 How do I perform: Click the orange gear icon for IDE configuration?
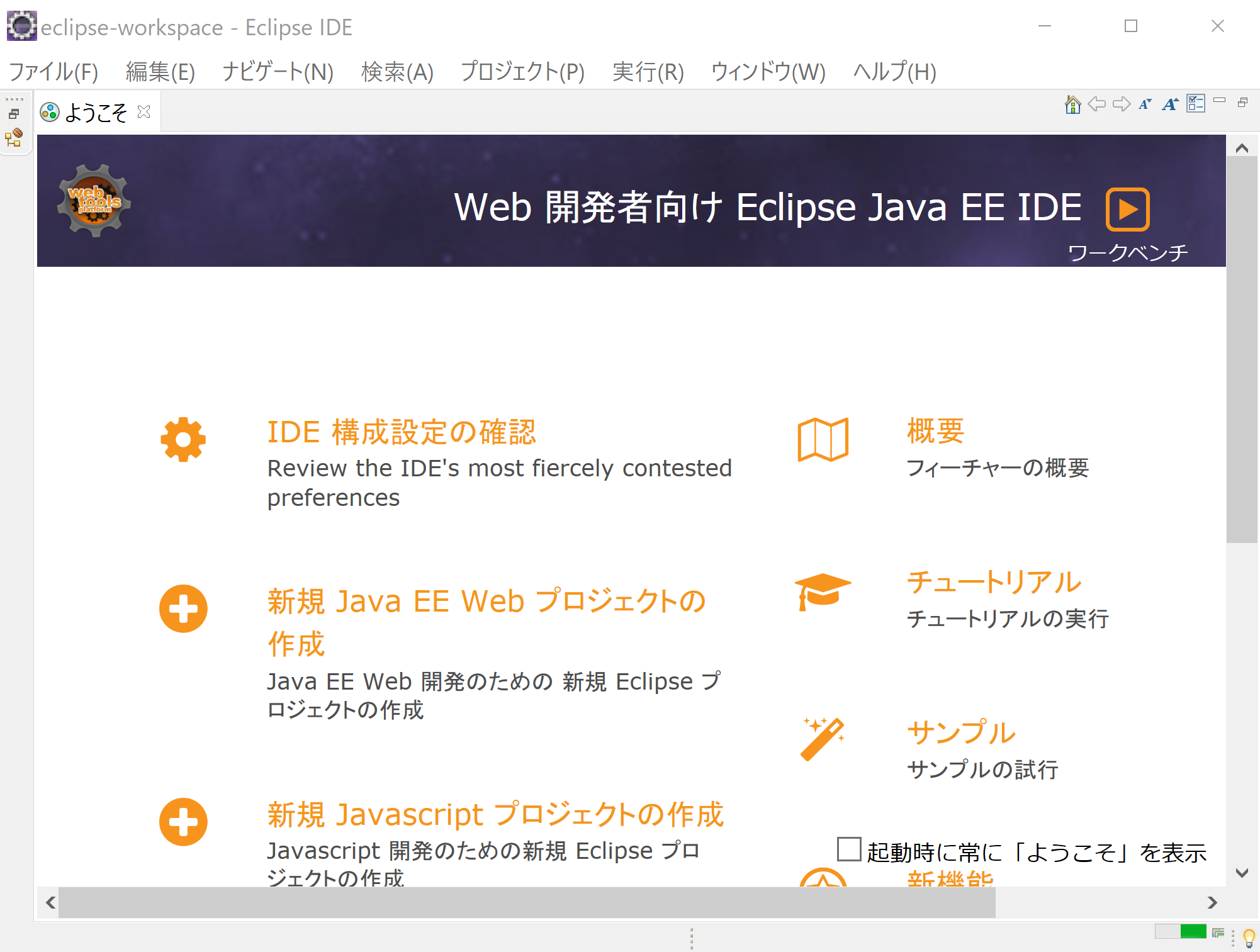tap(183, 439)
